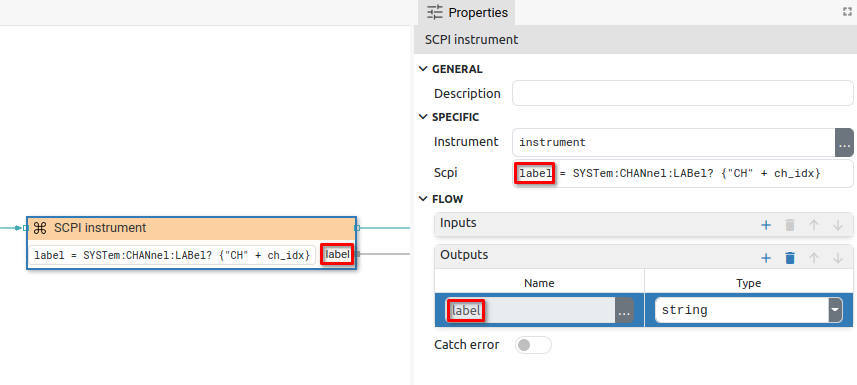Select the Type column header

coord(748,283)
